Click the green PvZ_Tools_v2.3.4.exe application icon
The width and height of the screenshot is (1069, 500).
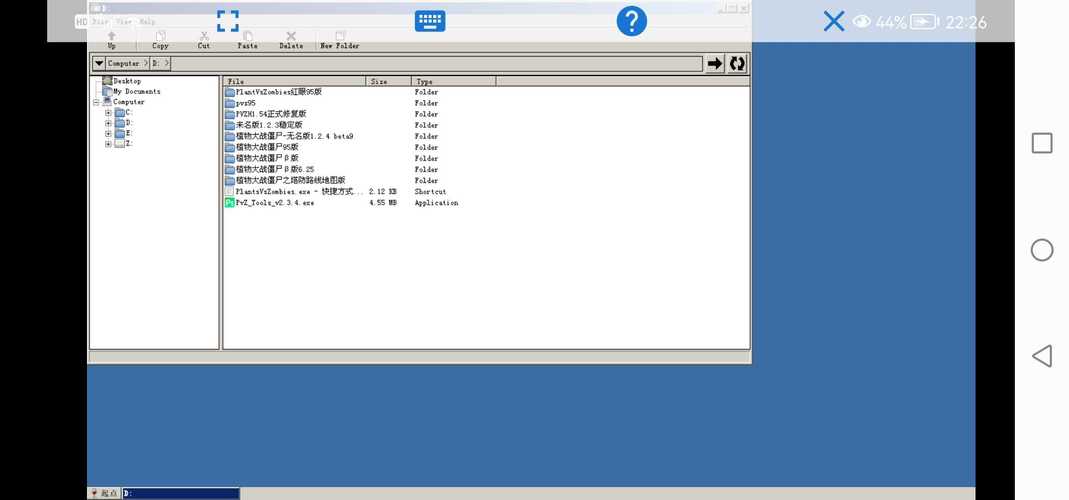pyautogui.click(x=230, y=203)
